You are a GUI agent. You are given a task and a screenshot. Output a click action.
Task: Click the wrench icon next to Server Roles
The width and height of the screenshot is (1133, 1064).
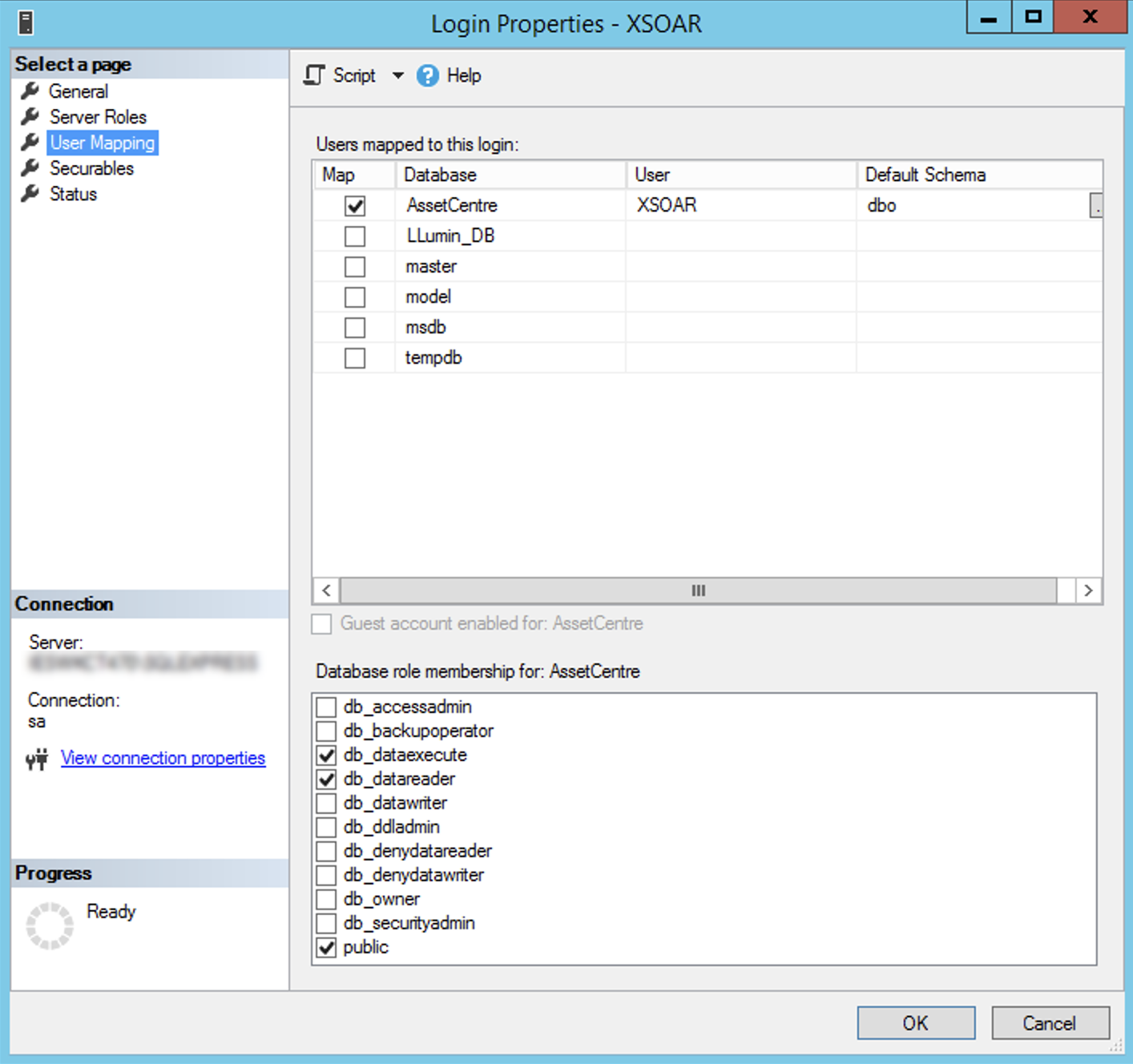coord(30,116)
